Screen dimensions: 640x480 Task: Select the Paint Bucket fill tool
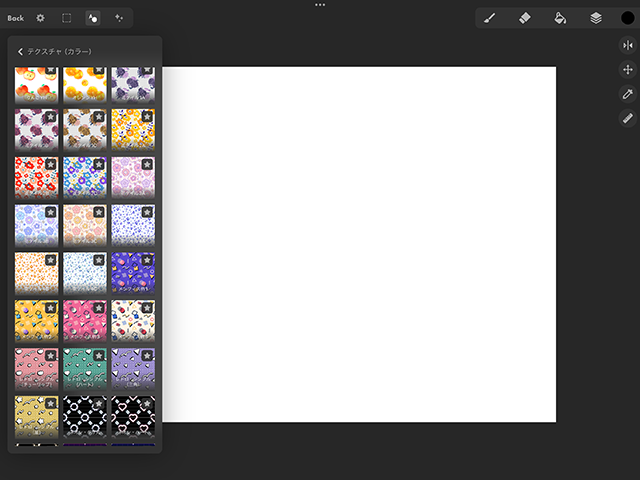(560, 18)
